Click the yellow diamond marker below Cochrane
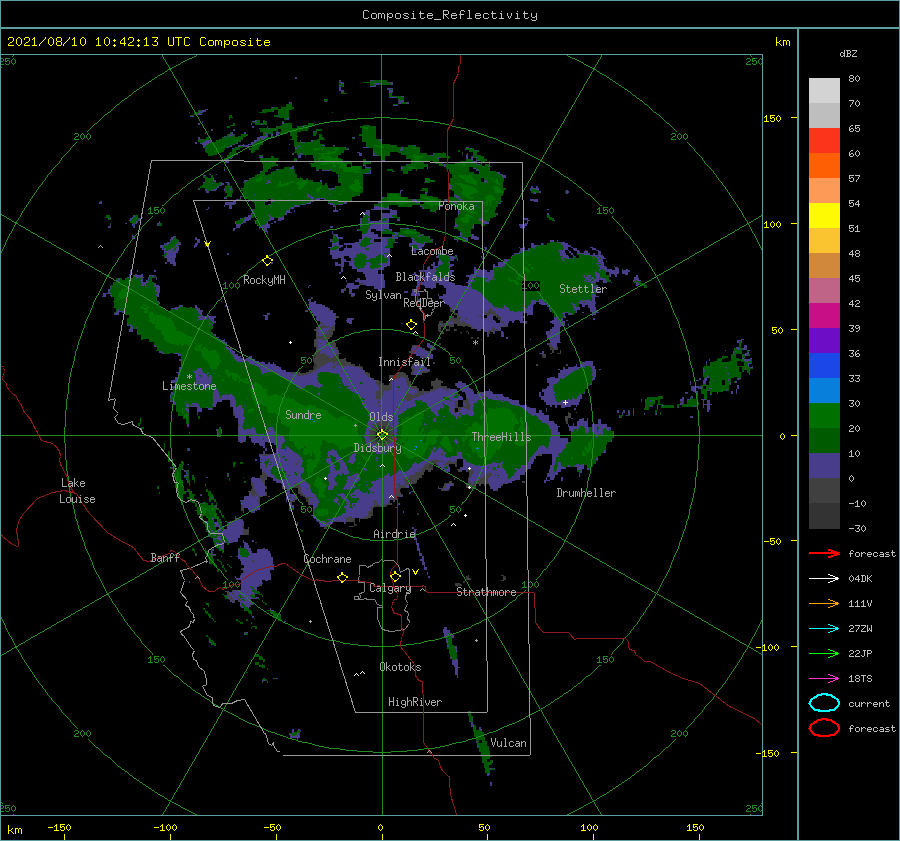This screenshot has width=900, height=841. pos(342,577)
